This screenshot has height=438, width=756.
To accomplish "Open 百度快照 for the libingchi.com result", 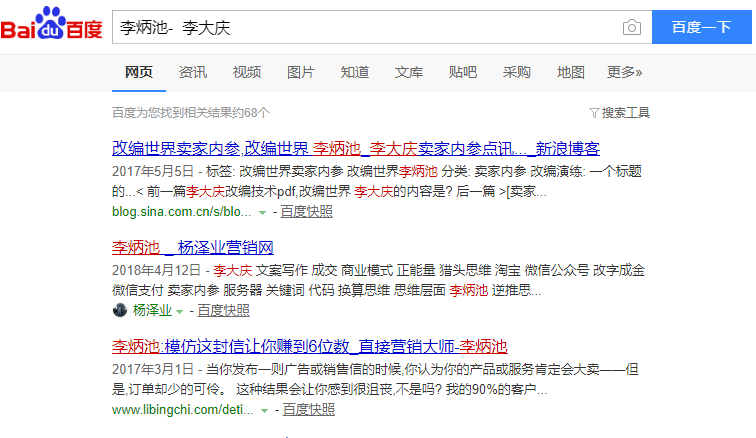I will pyautogui.click(x=309, y=410).
